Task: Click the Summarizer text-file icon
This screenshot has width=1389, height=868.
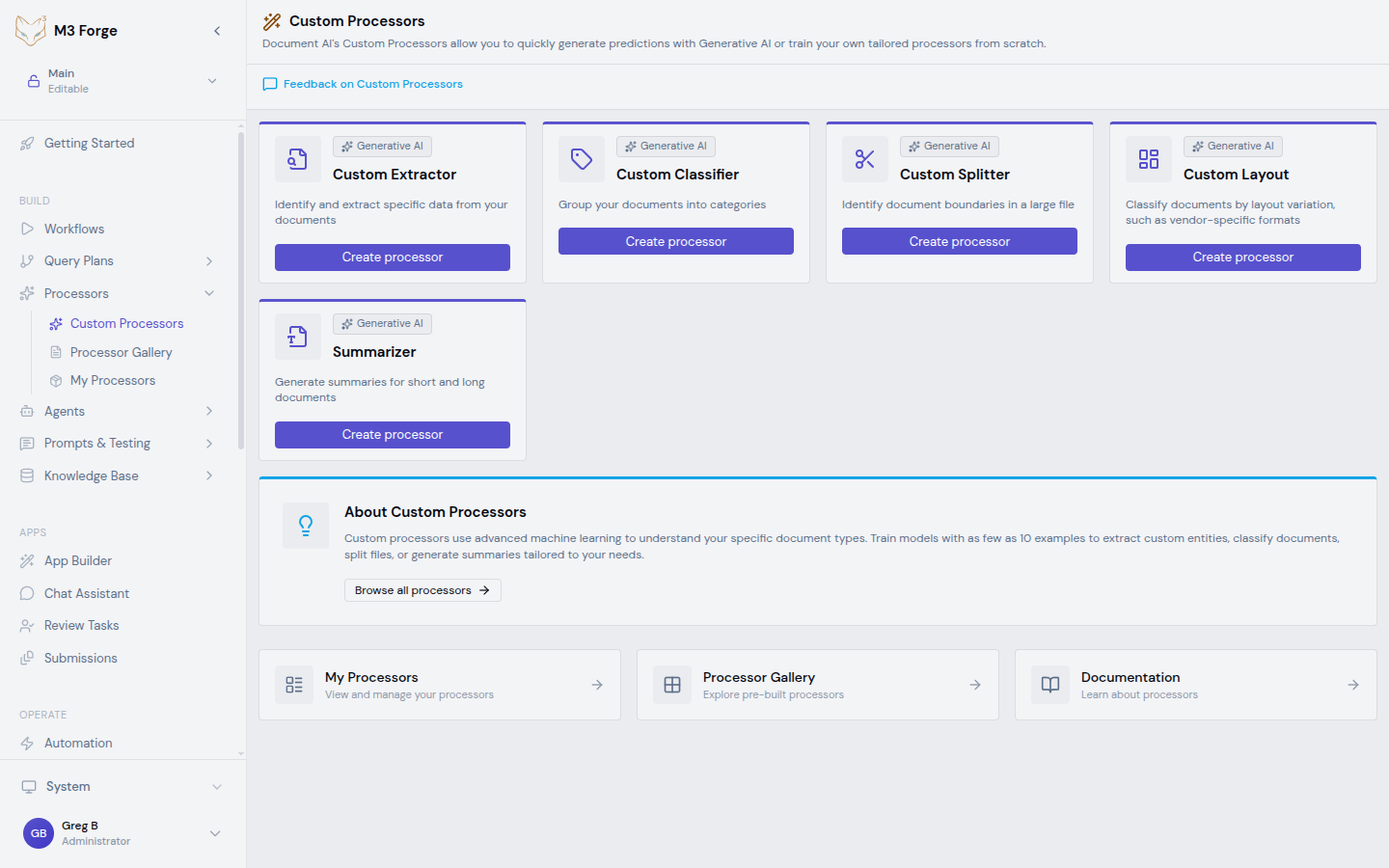Action: coord(297,337)
